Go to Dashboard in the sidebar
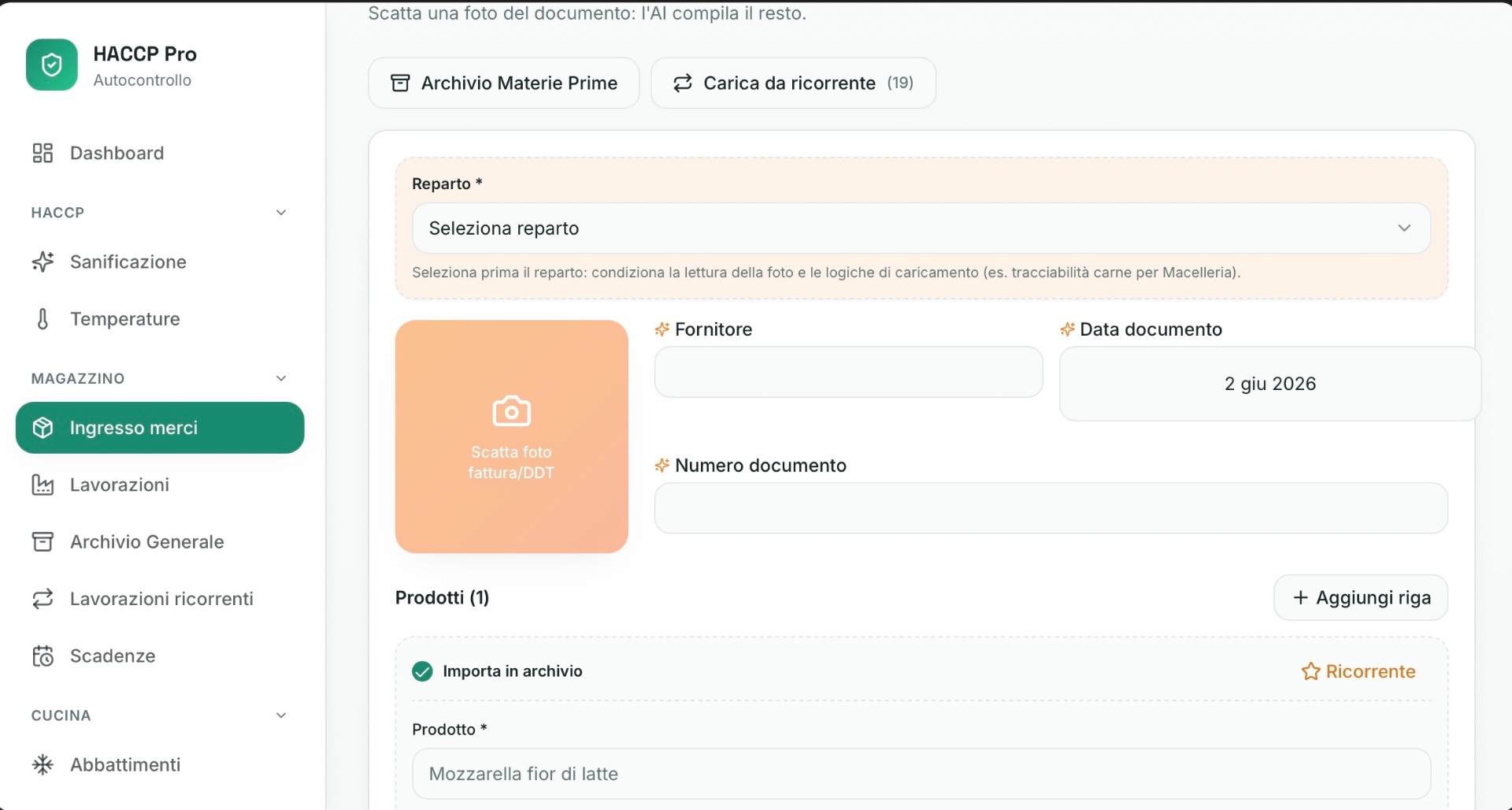Screen dimensions: 1512x810 pos(160,153)
